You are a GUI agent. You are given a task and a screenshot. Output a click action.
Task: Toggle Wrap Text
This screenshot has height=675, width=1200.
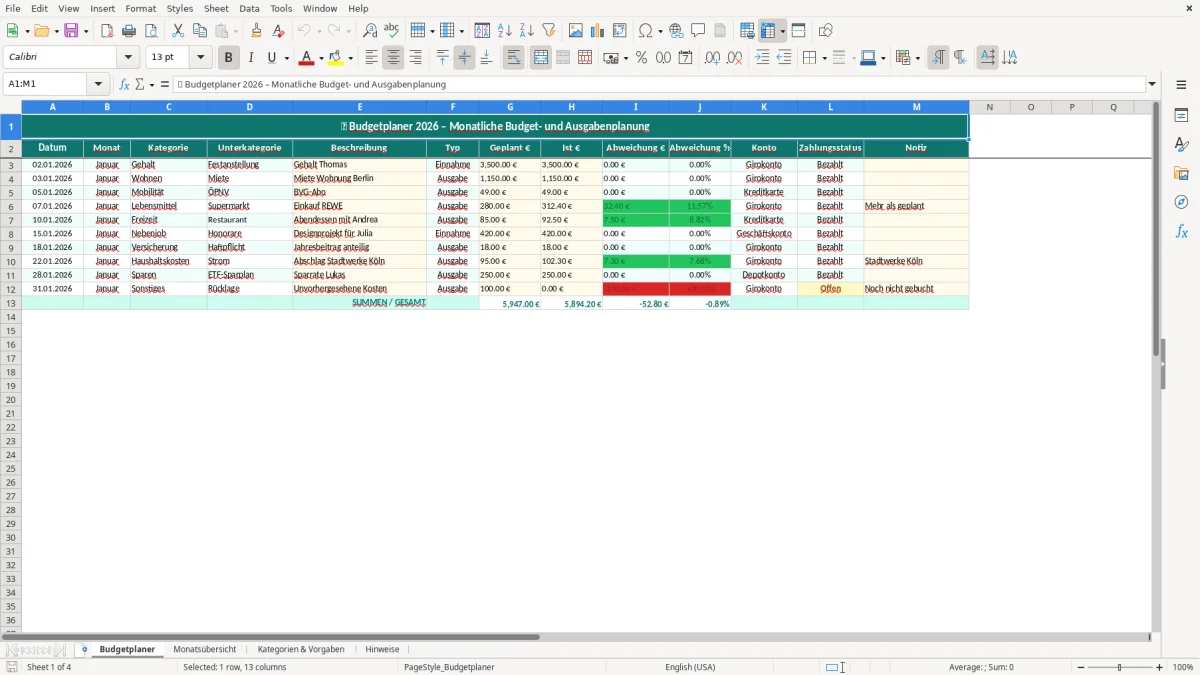(513, 58)
